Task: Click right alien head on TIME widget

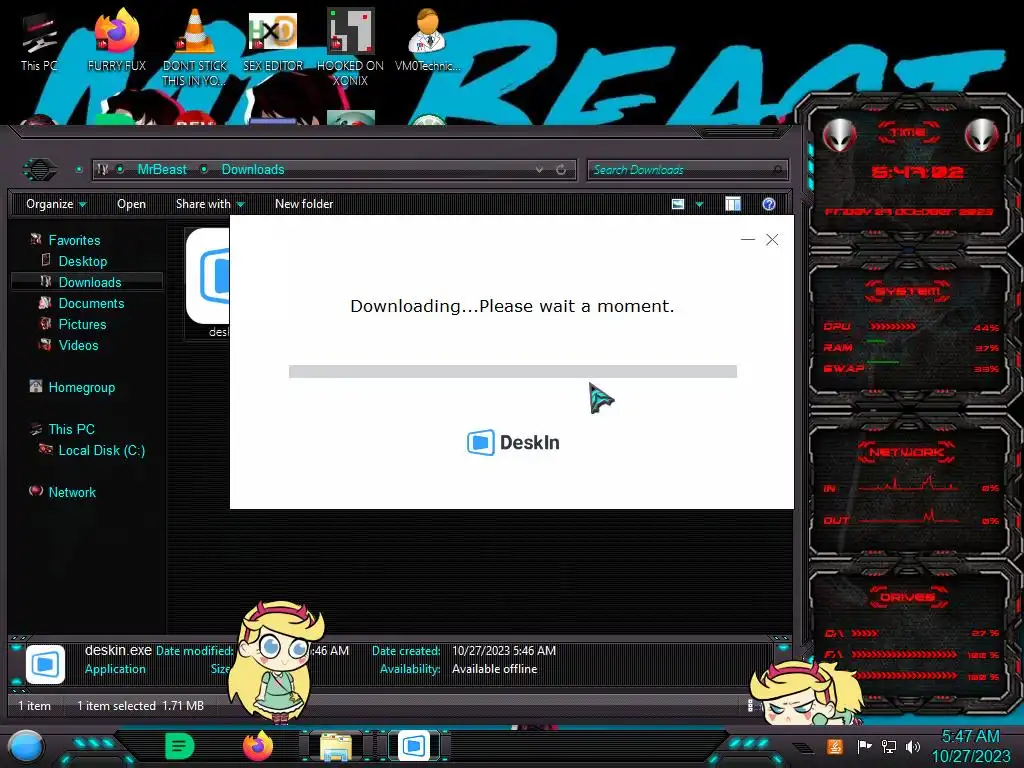Action: [x=982, y=136]
